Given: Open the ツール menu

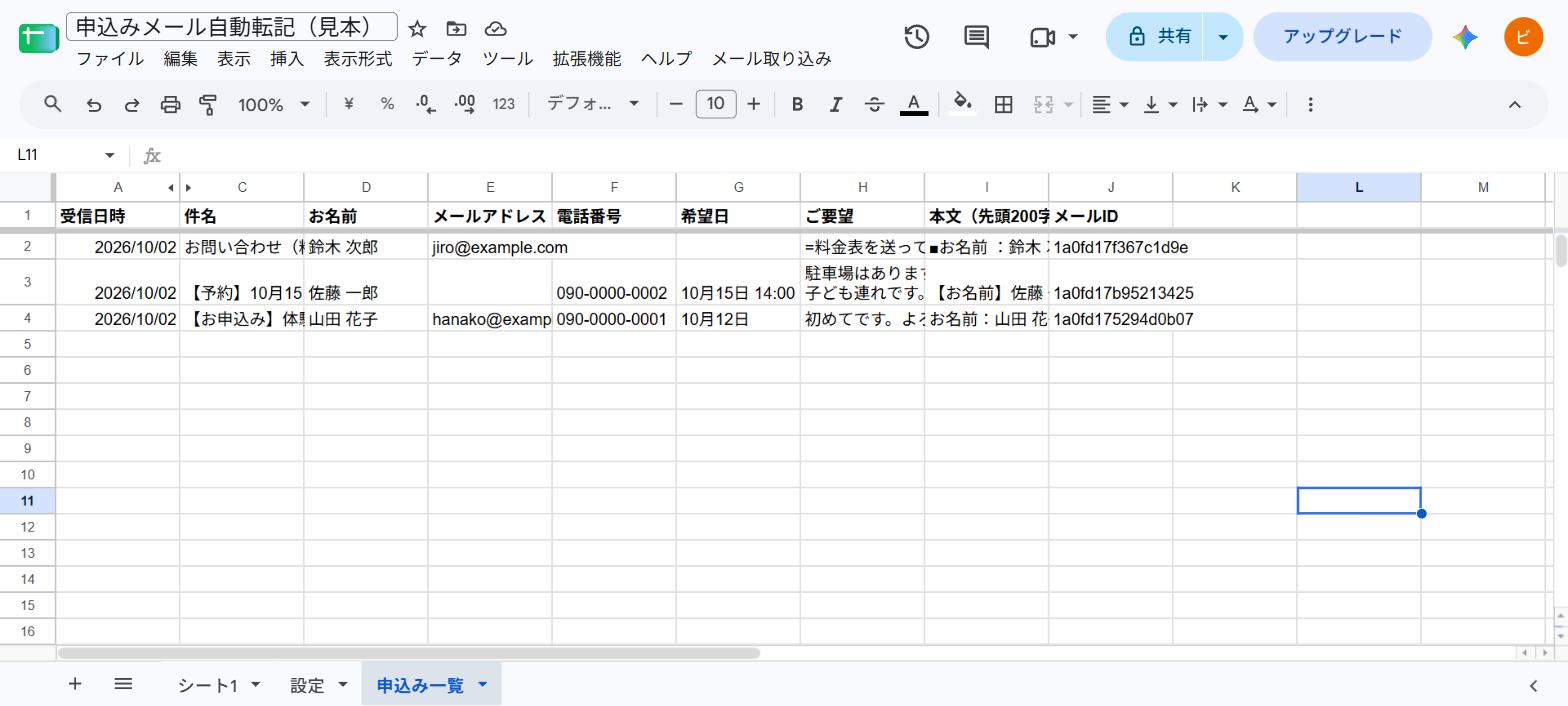Looking at the screenshot, I should (x=508, y=59).
